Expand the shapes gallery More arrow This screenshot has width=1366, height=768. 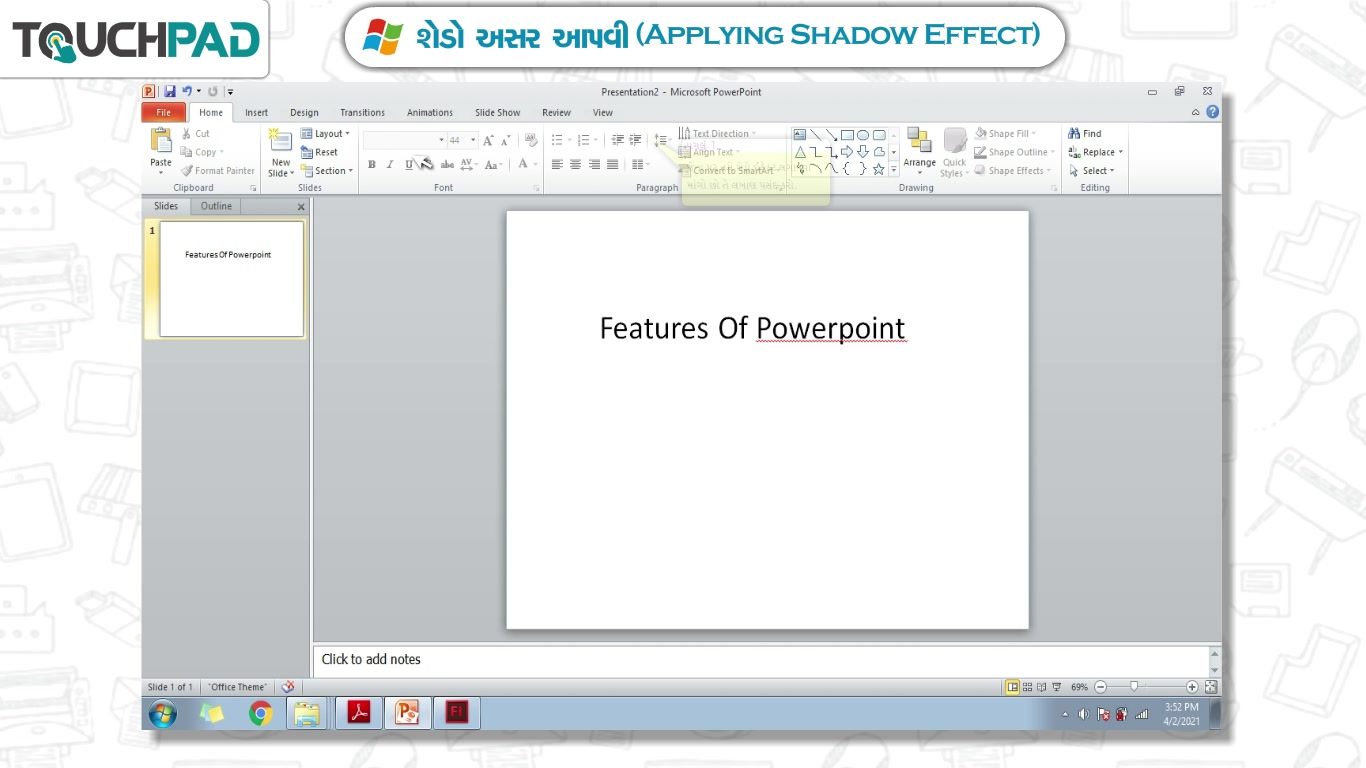coord(894,170)
